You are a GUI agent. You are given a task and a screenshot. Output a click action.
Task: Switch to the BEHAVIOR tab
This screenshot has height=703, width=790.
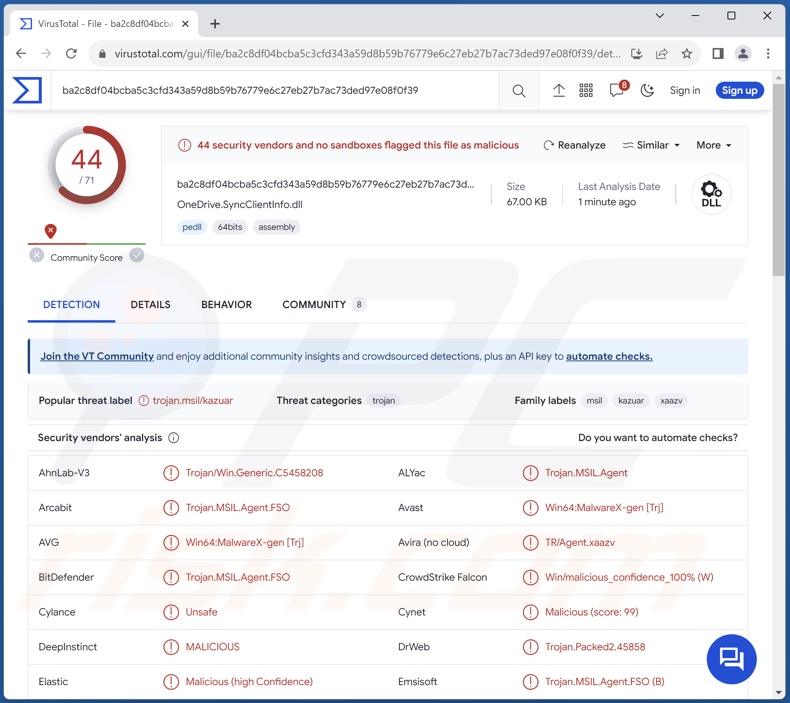tap(226, 304)
